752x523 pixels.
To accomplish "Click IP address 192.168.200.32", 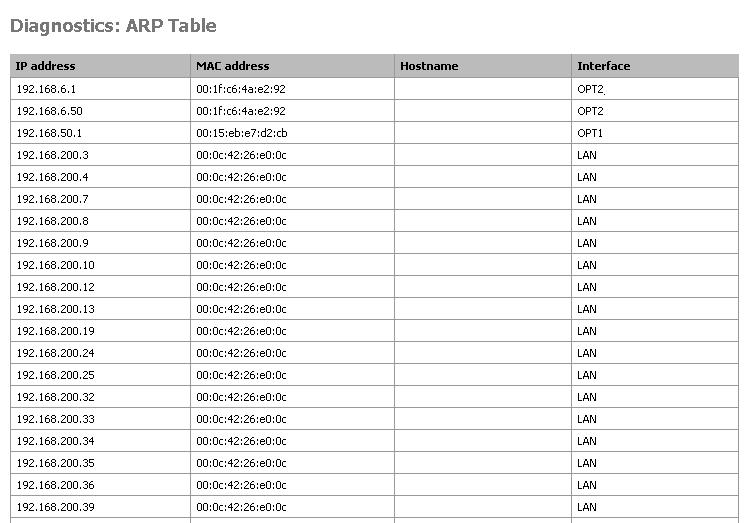I will point(56,397).
